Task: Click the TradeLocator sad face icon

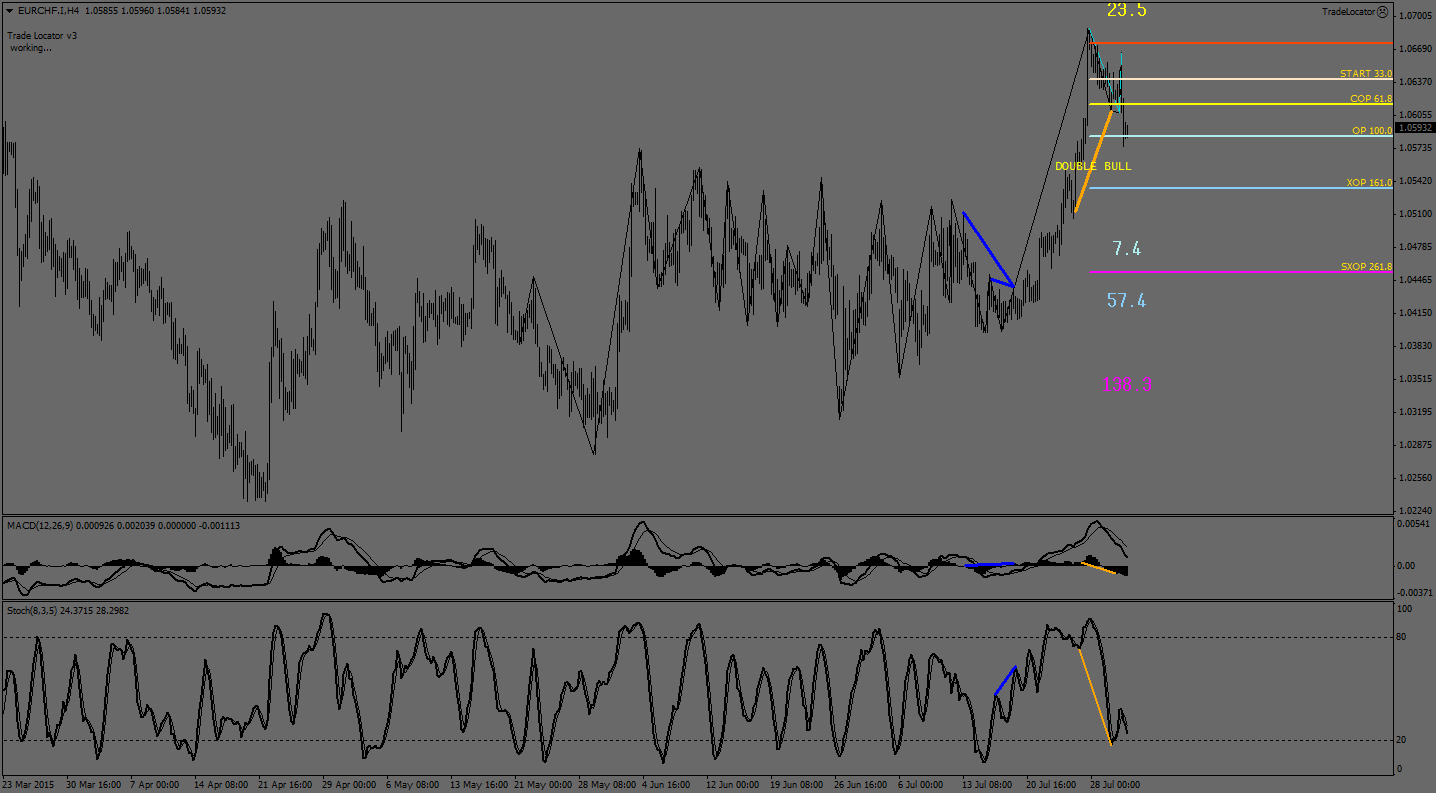Action: (x=1382, y=12)
